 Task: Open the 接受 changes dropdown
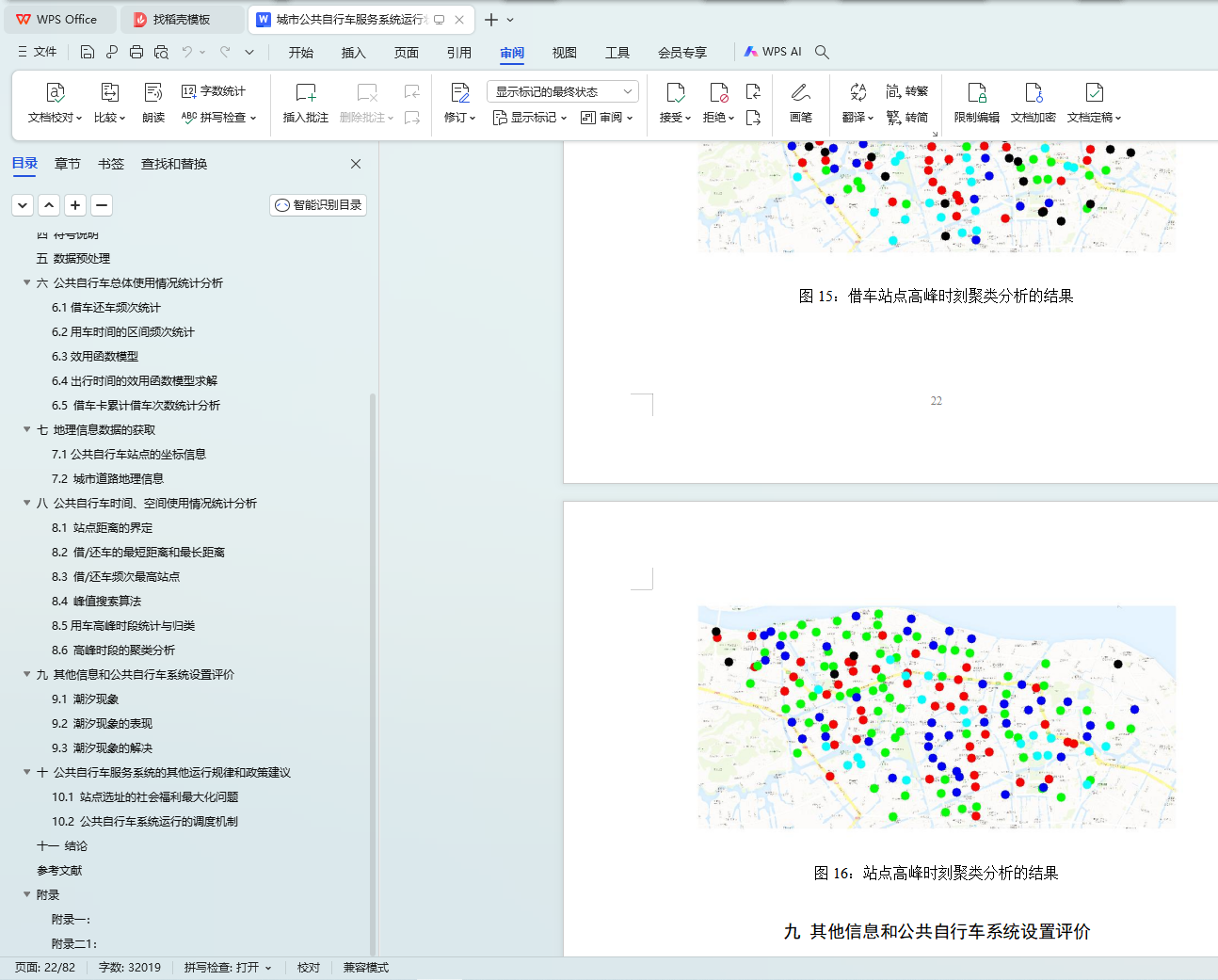675,118
